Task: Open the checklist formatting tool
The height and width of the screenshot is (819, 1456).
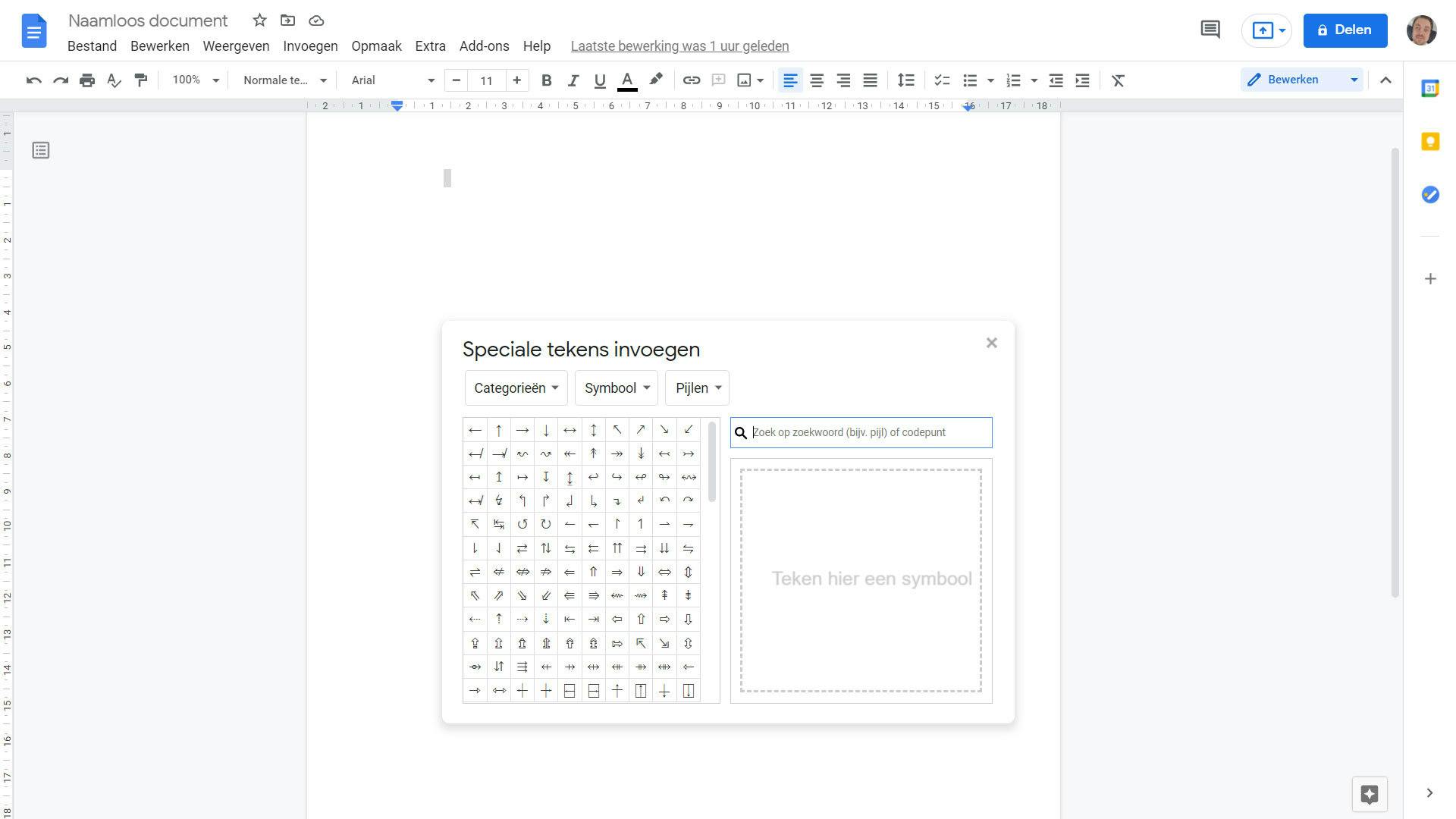Action: click(x=942, y=80)
